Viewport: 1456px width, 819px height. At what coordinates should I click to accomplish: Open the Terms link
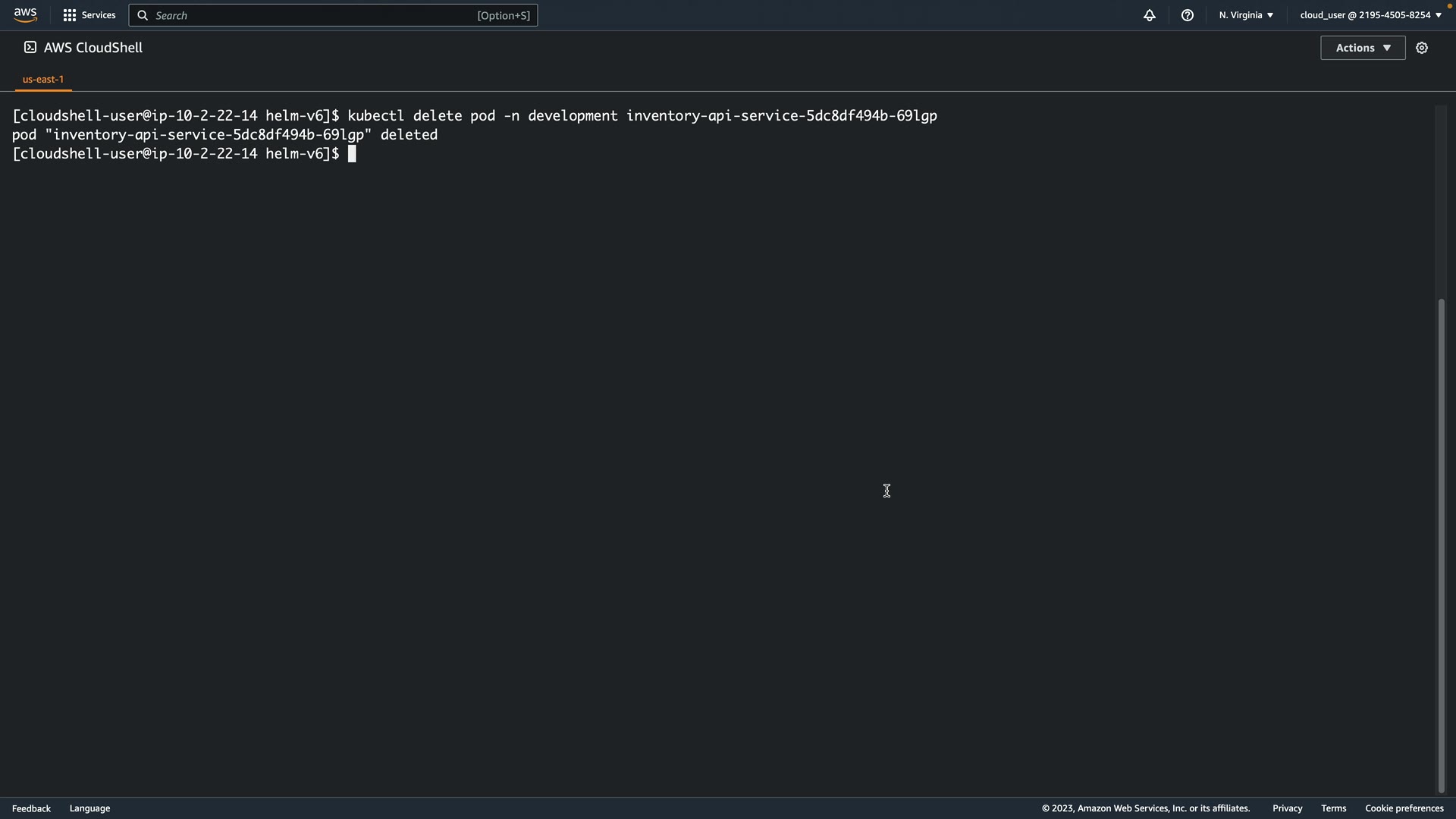click(1333, 808)
